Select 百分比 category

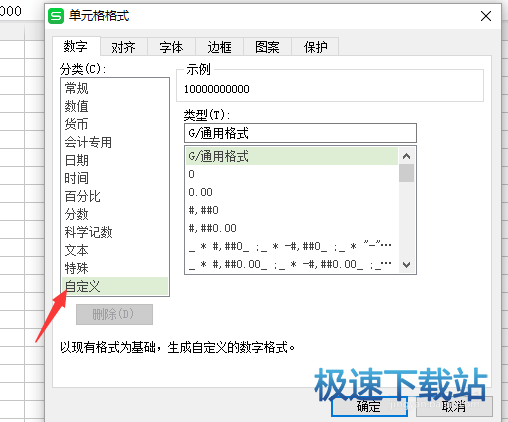(x=115, y=196)
